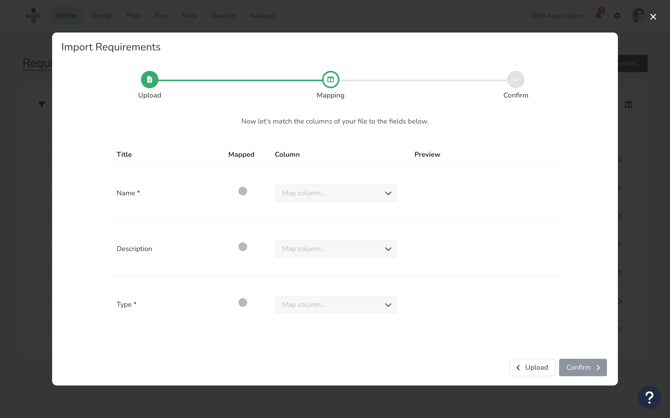Image resolution: width=670 pixels, height=418 pixels.
Task: Click the Type mapped status indicator
Action: pos(242,303)
